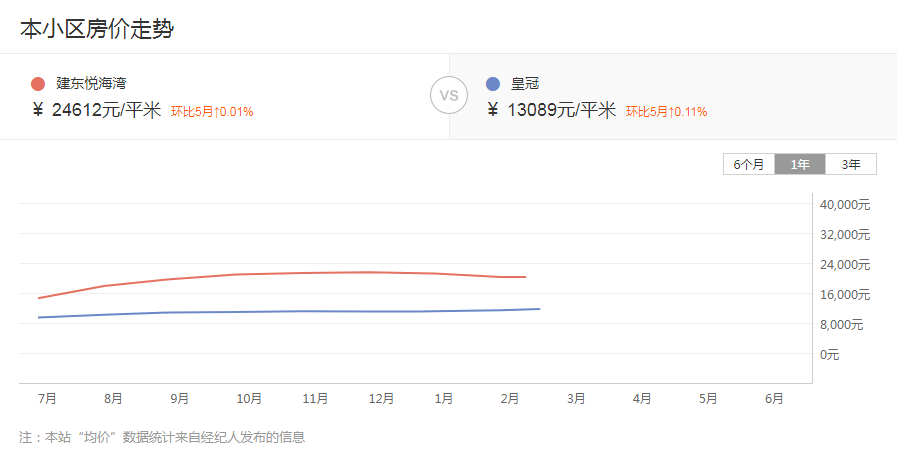Screen dimensions: 897x451
Task: Click the 7月 axis label
Action: [x=47, y=398]
